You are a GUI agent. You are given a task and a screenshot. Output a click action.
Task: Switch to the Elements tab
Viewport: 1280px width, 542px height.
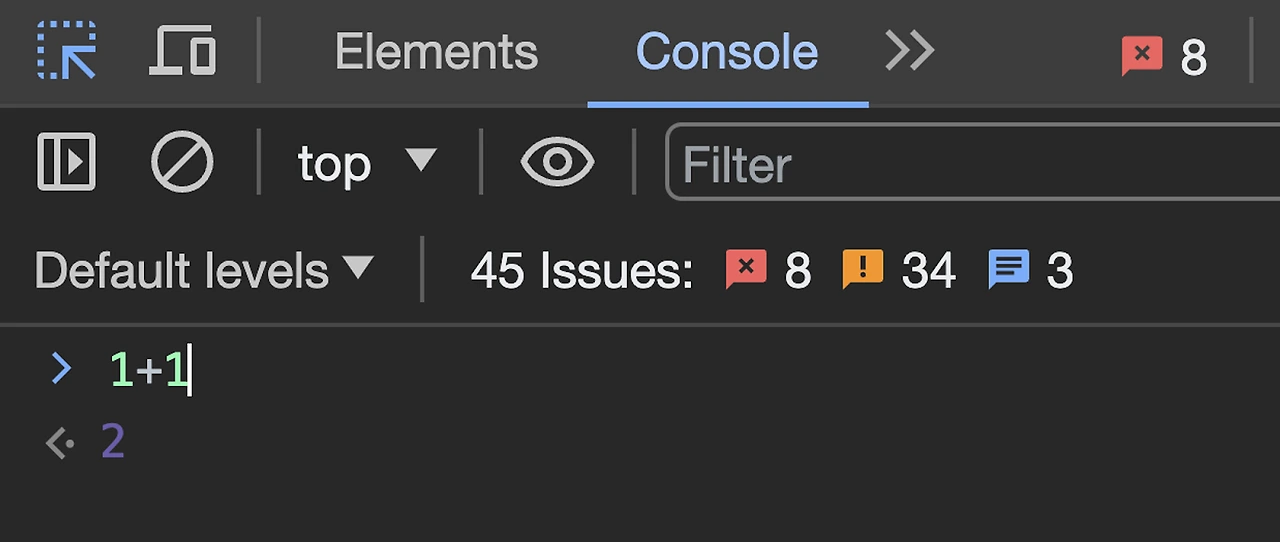point(436,52)
